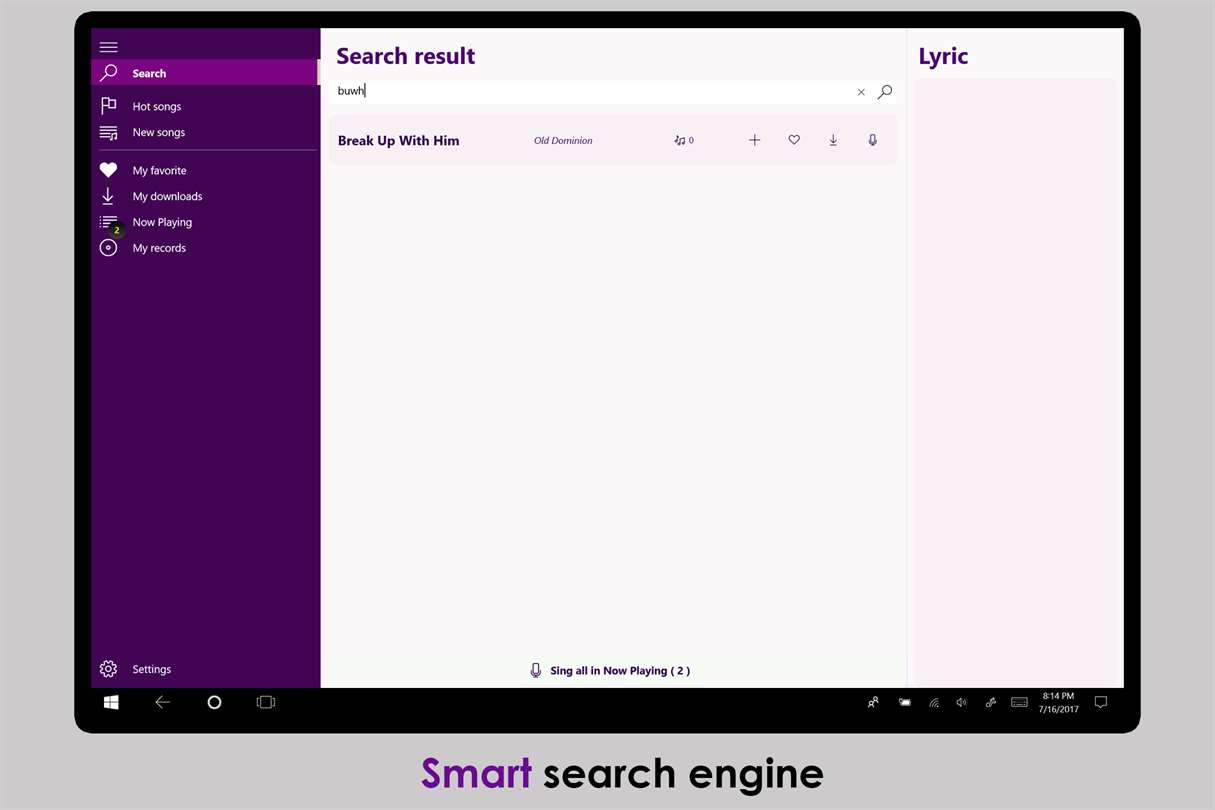Click the flag icon for Hot songs

click(x=108, y=106)
